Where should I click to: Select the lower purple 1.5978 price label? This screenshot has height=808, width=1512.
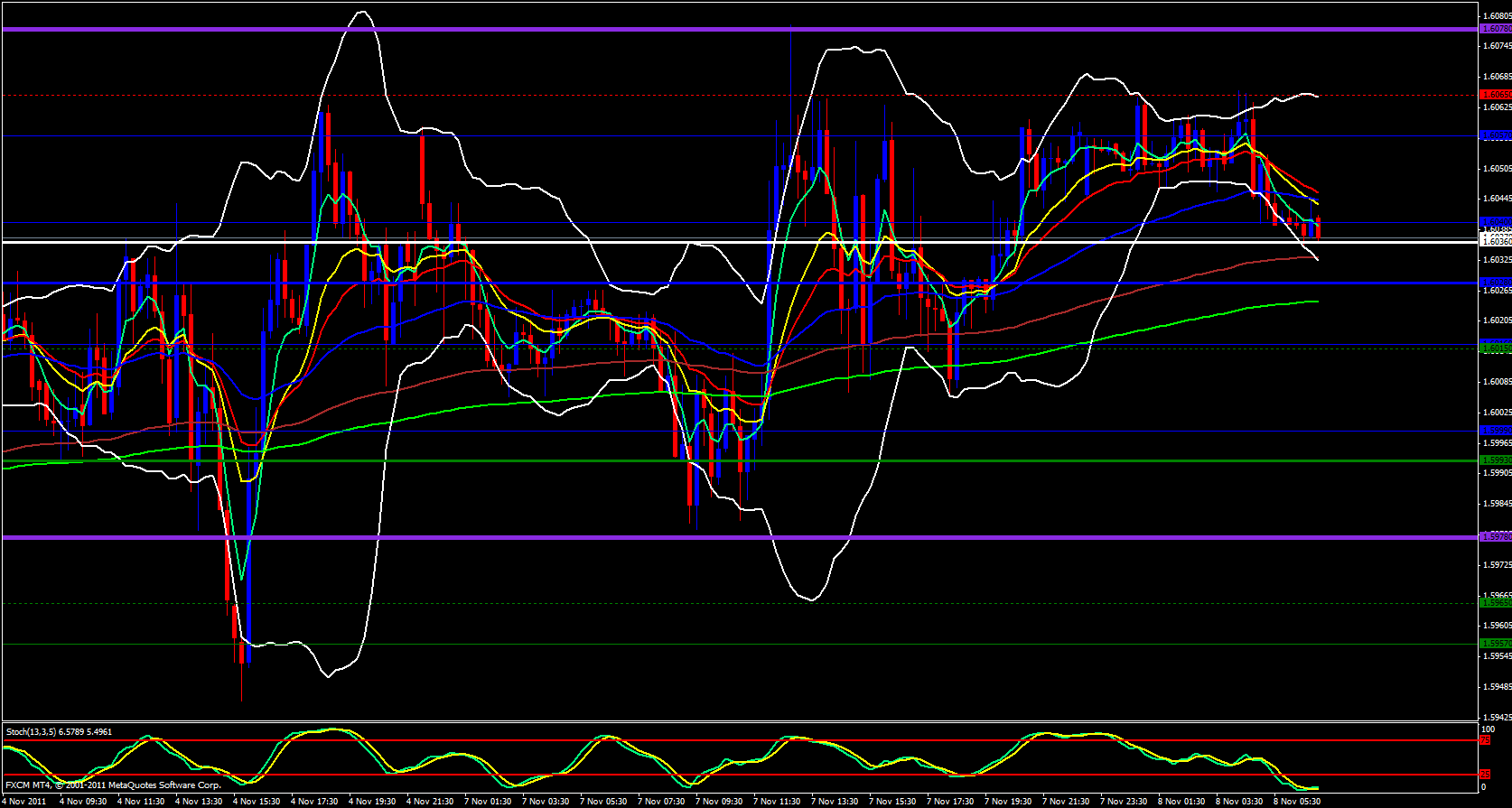point(1496,537)
